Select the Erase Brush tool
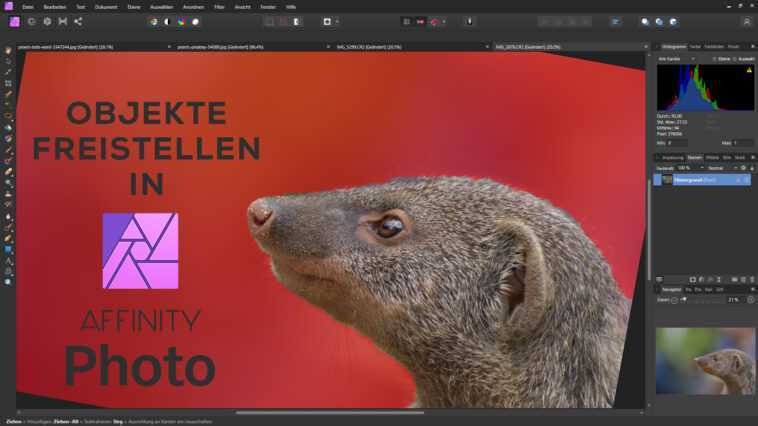758x426 pixels. (8, 172)
